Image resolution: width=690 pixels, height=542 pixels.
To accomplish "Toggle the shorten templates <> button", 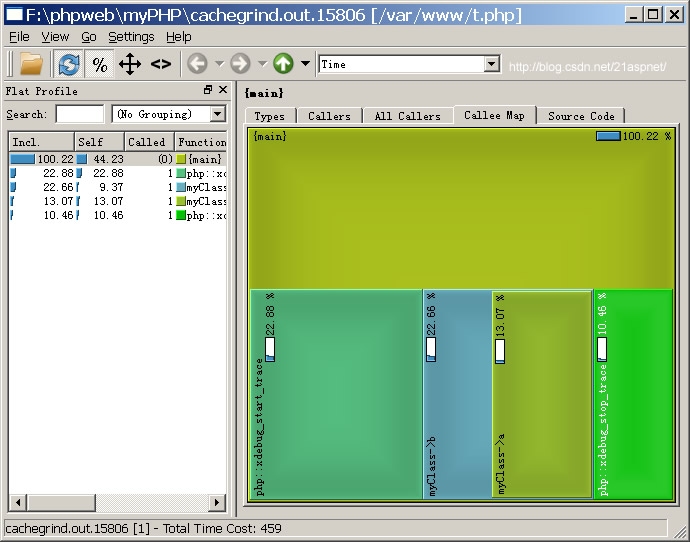I will tap(161, 64).
